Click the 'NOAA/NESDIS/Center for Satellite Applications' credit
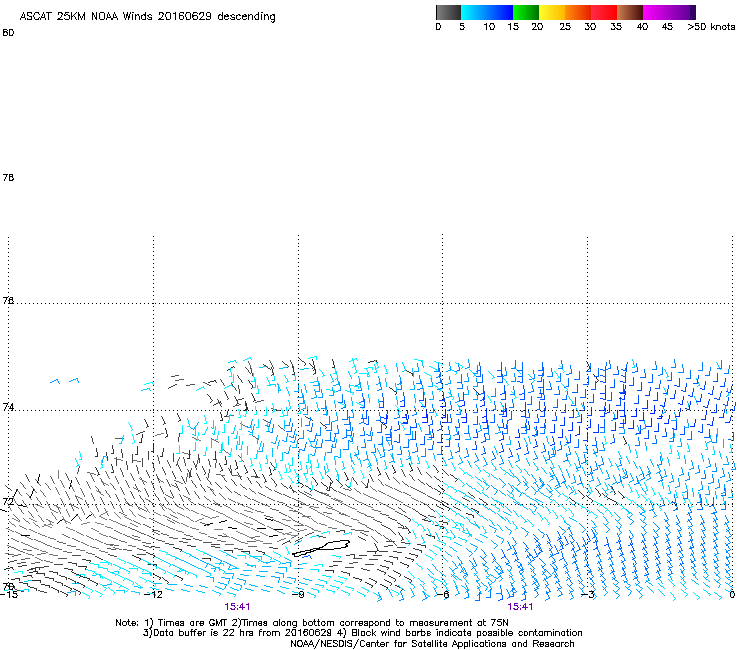 click(432, 644)
